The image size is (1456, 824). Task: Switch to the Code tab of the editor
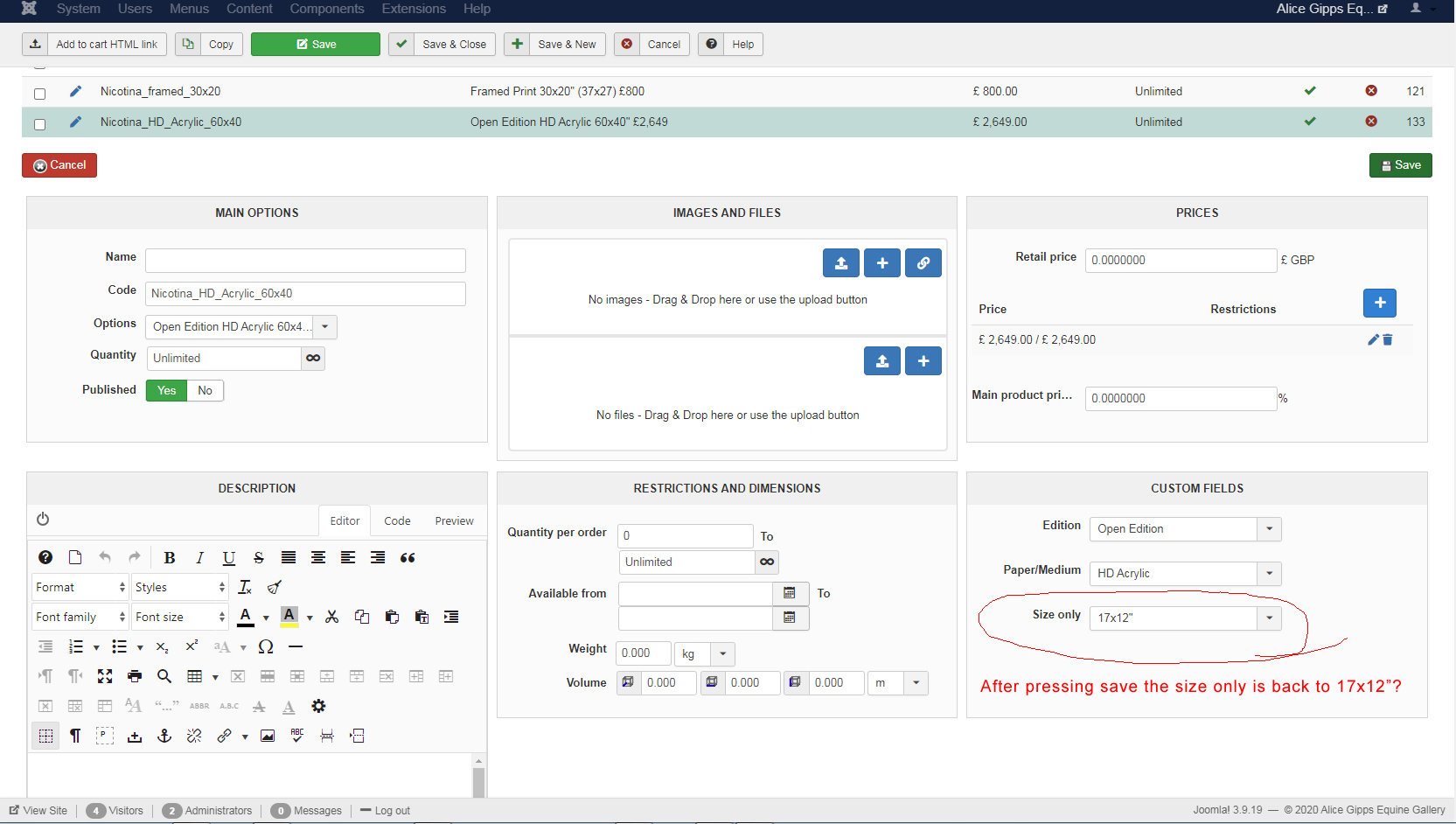[397, 521]
